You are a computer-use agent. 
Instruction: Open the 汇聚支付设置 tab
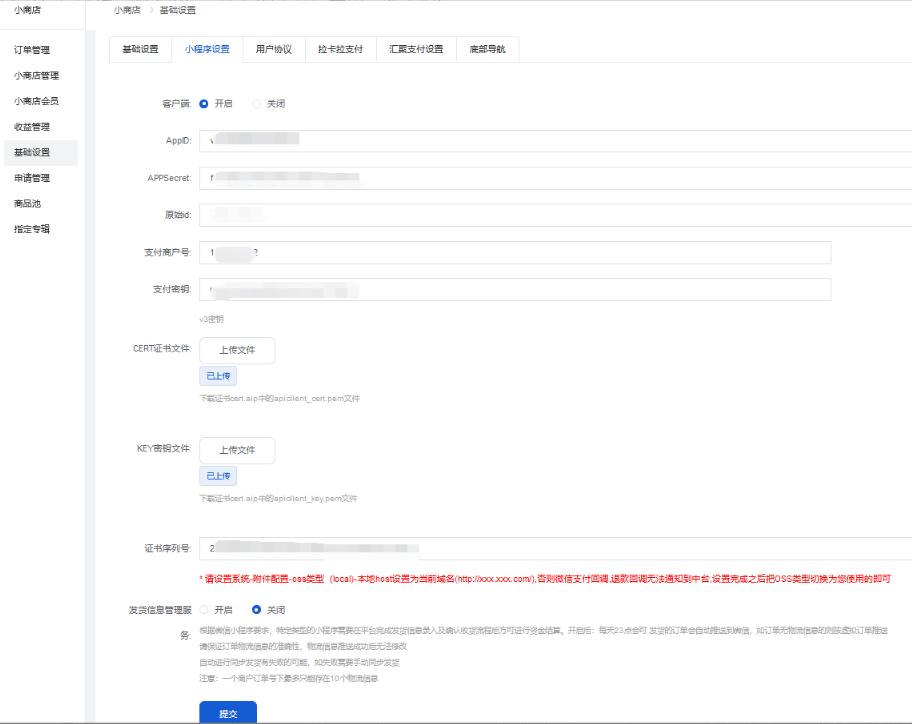[416, 49]
